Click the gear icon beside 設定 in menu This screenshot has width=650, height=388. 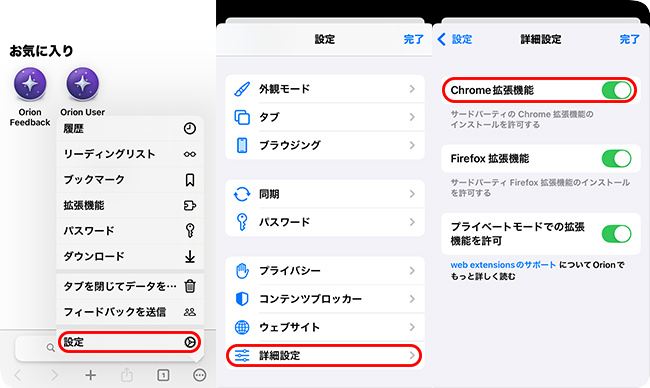tap(190, 342)
